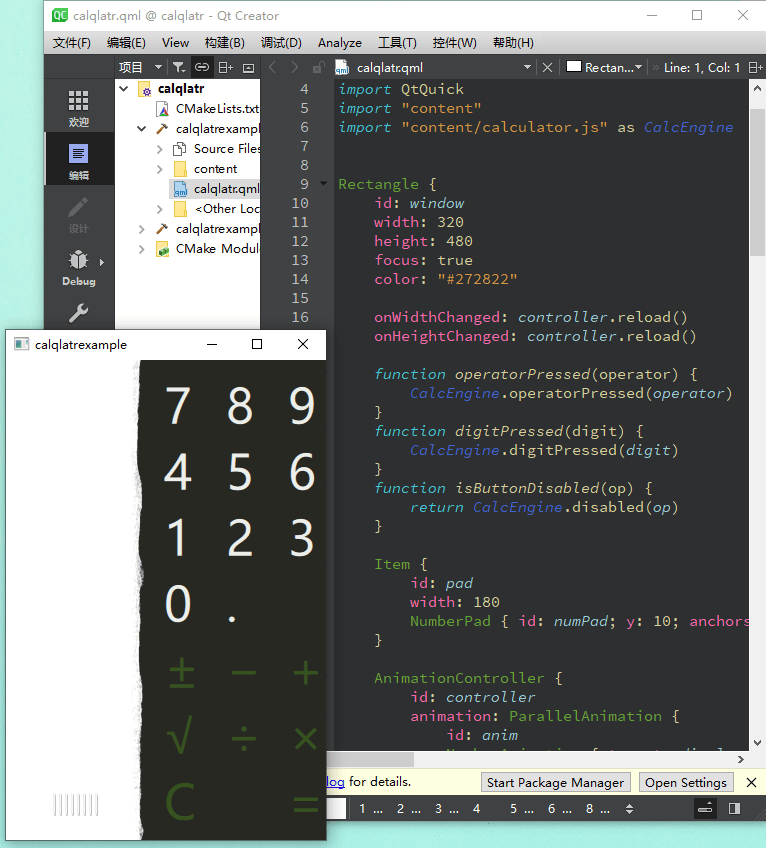Viewport: 766px width, 848px height.
Task: Open the 欢迎 welcome mode
Action: pos(79,107)
